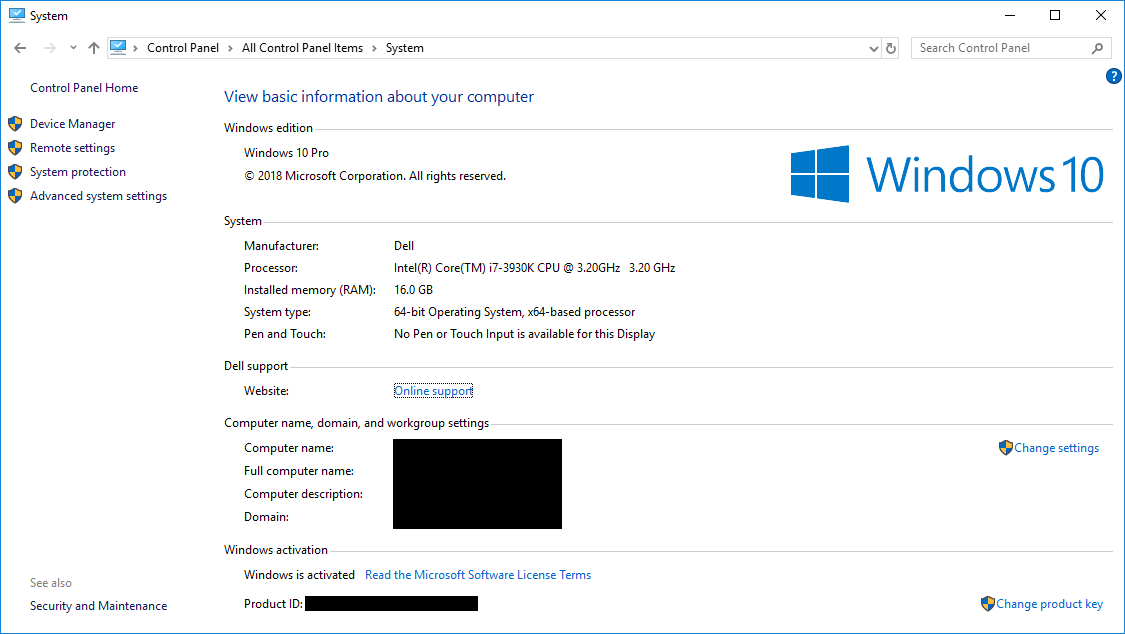Close the System window

1101,15
